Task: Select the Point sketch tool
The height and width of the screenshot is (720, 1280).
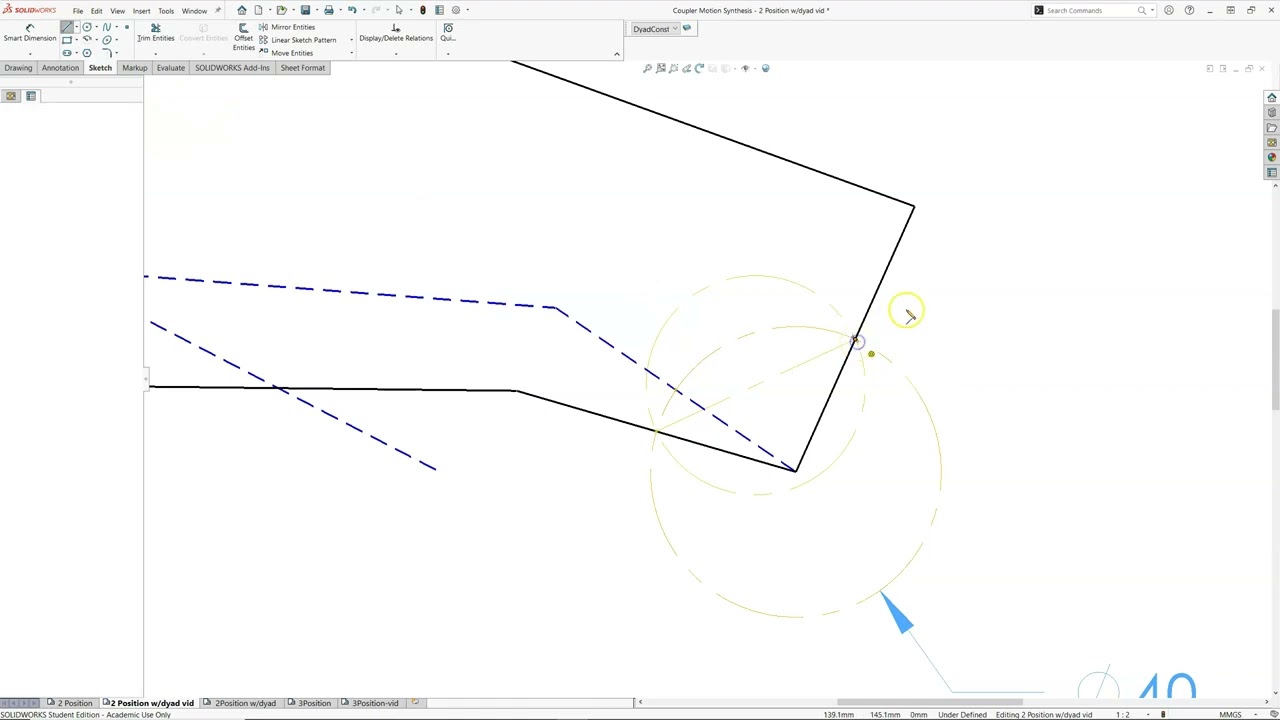Action: click(x=126, y=27)
